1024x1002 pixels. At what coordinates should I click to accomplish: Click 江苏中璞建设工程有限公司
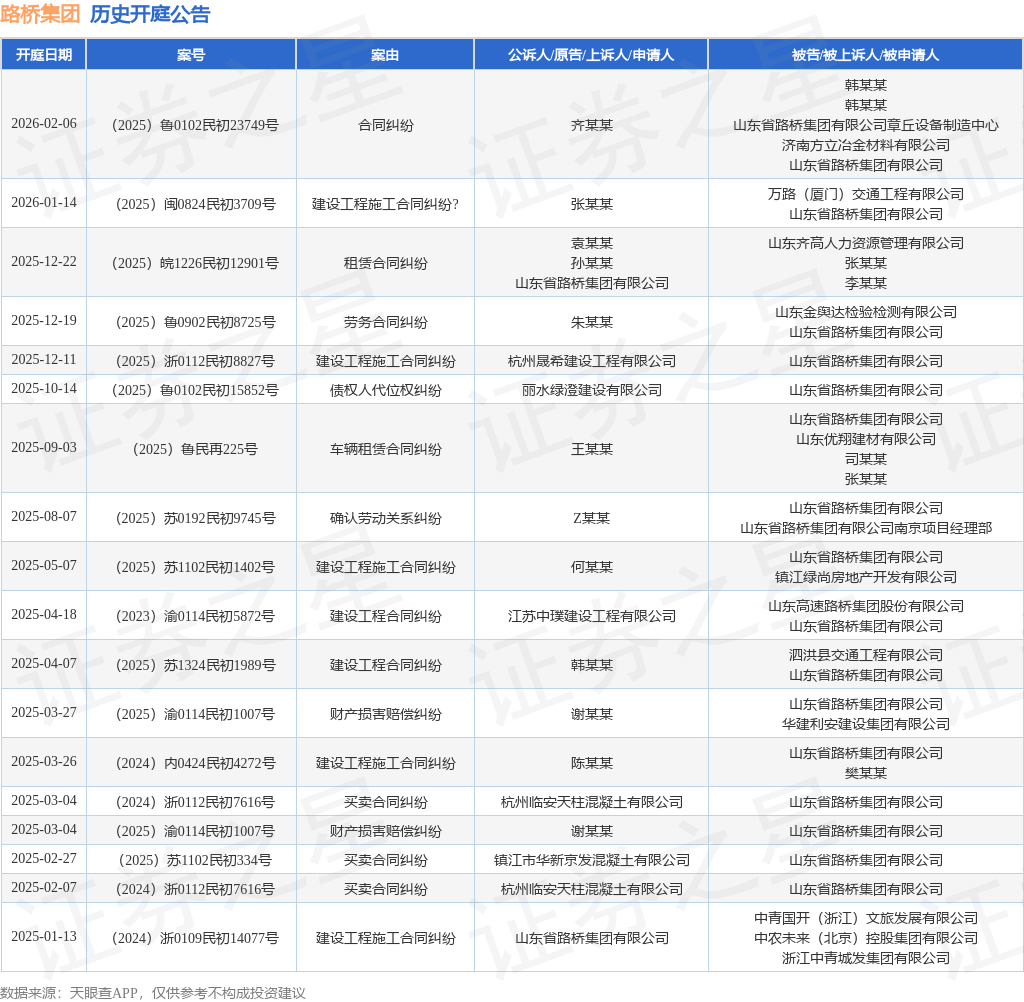coord(592,616)
